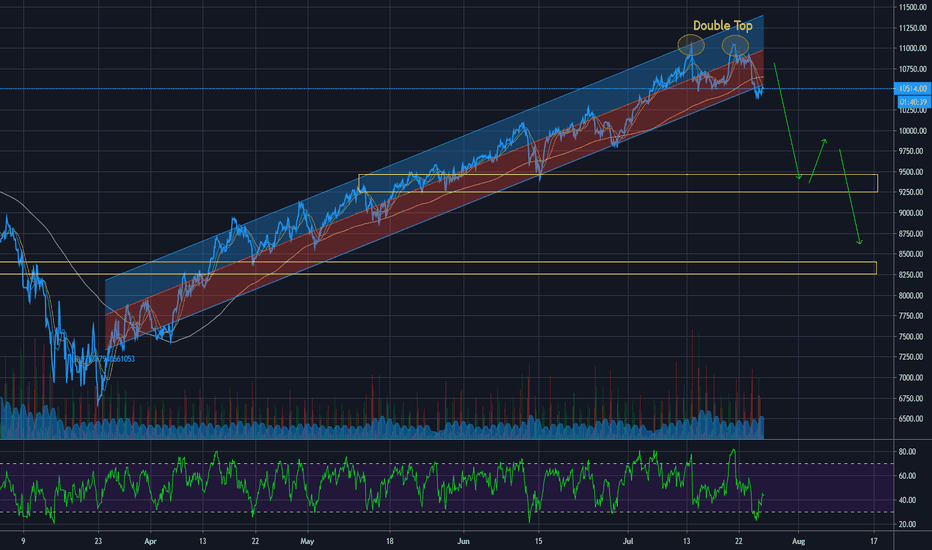Click the 9 date label on time axis
The image size is (932, 550).
[23, 541]
